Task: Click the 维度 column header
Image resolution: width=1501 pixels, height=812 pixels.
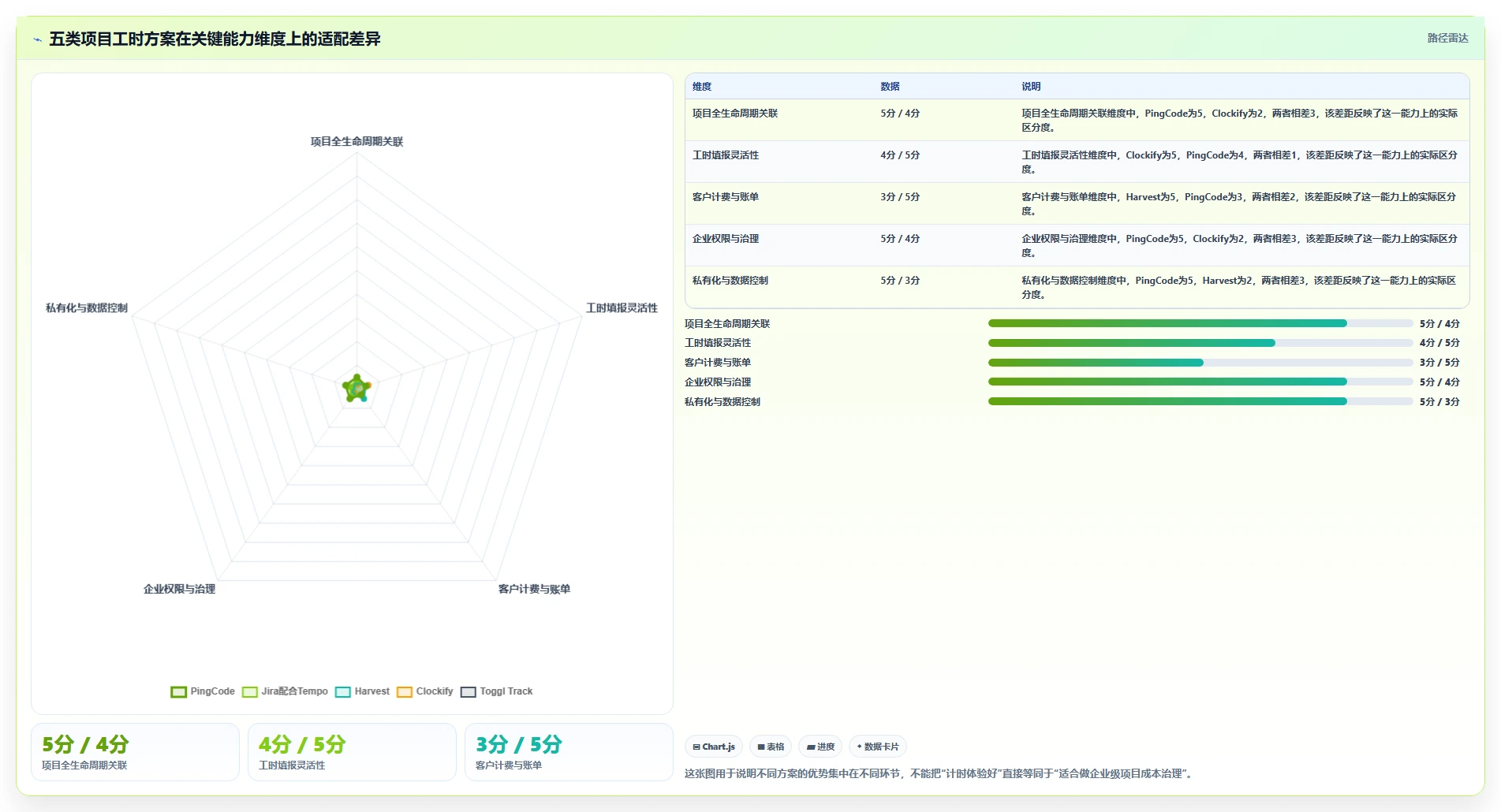Action: point(702,87)
